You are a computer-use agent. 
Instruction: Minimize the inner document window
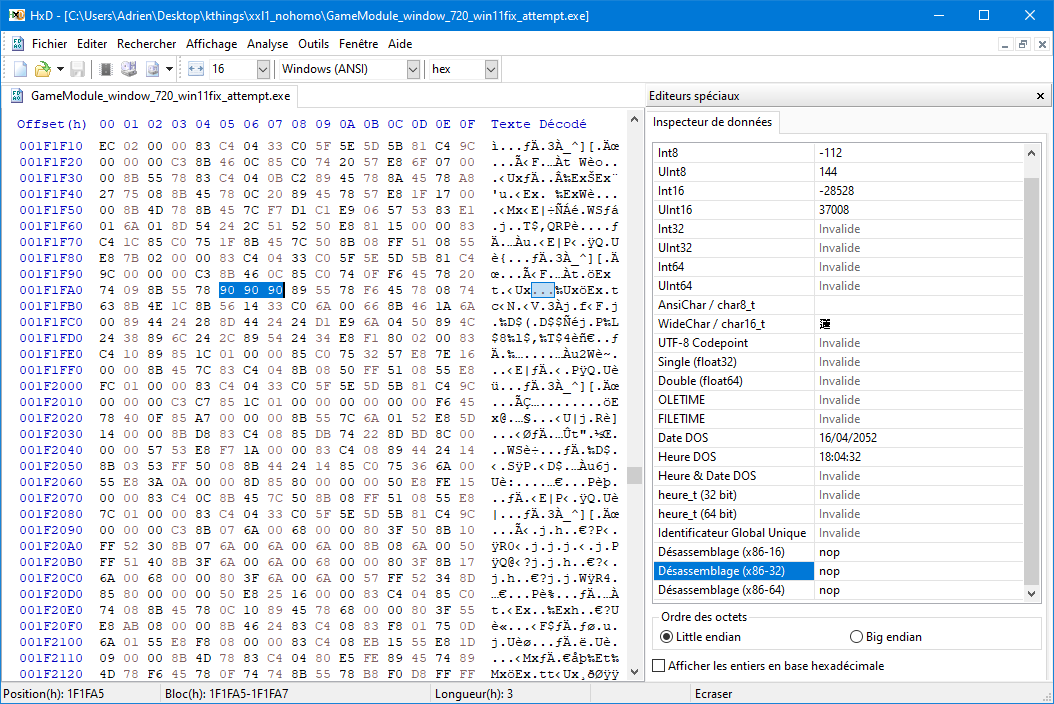tap(1005, 44)
